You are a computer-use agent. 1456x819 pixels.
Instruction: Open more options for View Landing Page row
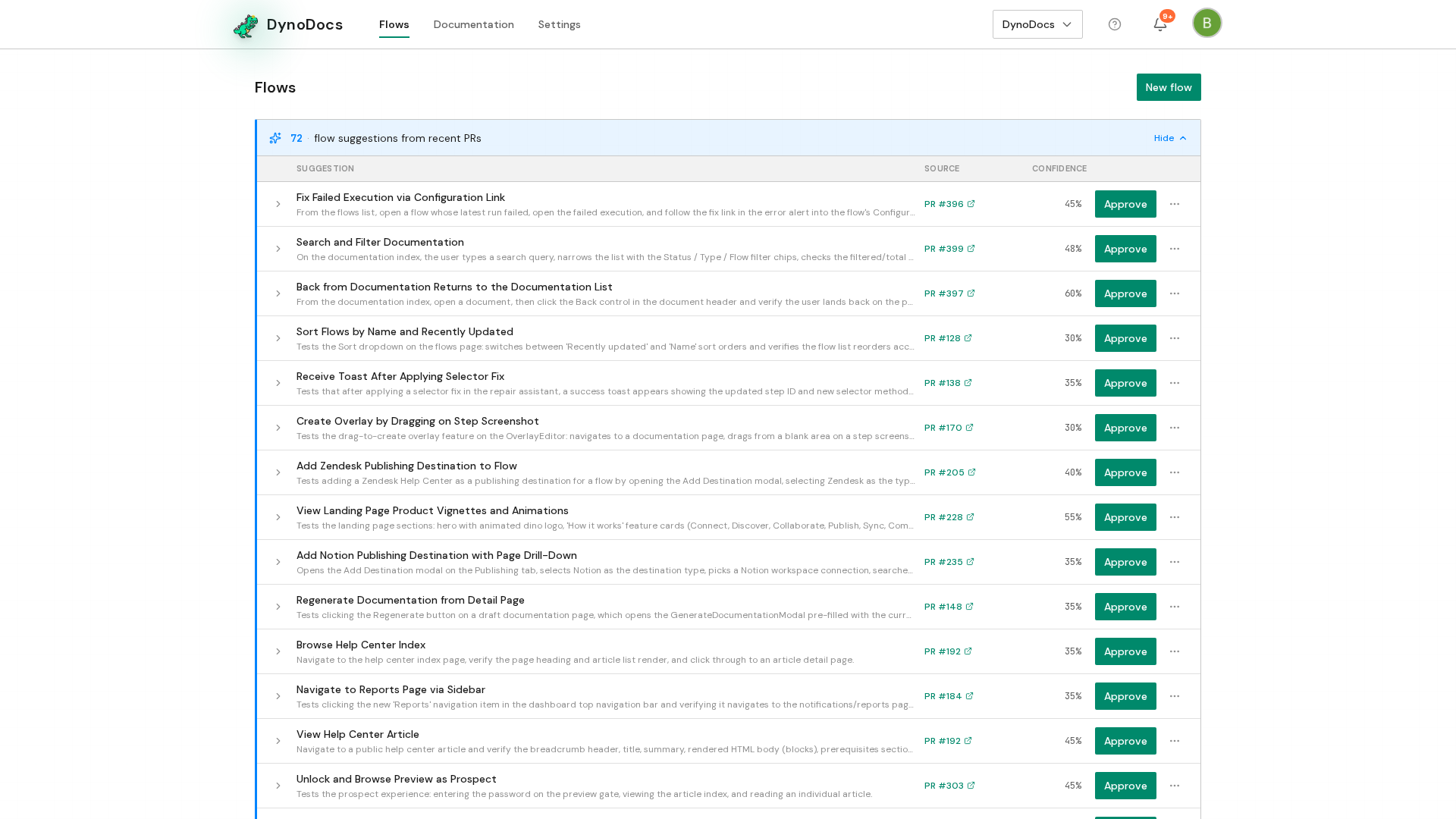point(1175,517)
